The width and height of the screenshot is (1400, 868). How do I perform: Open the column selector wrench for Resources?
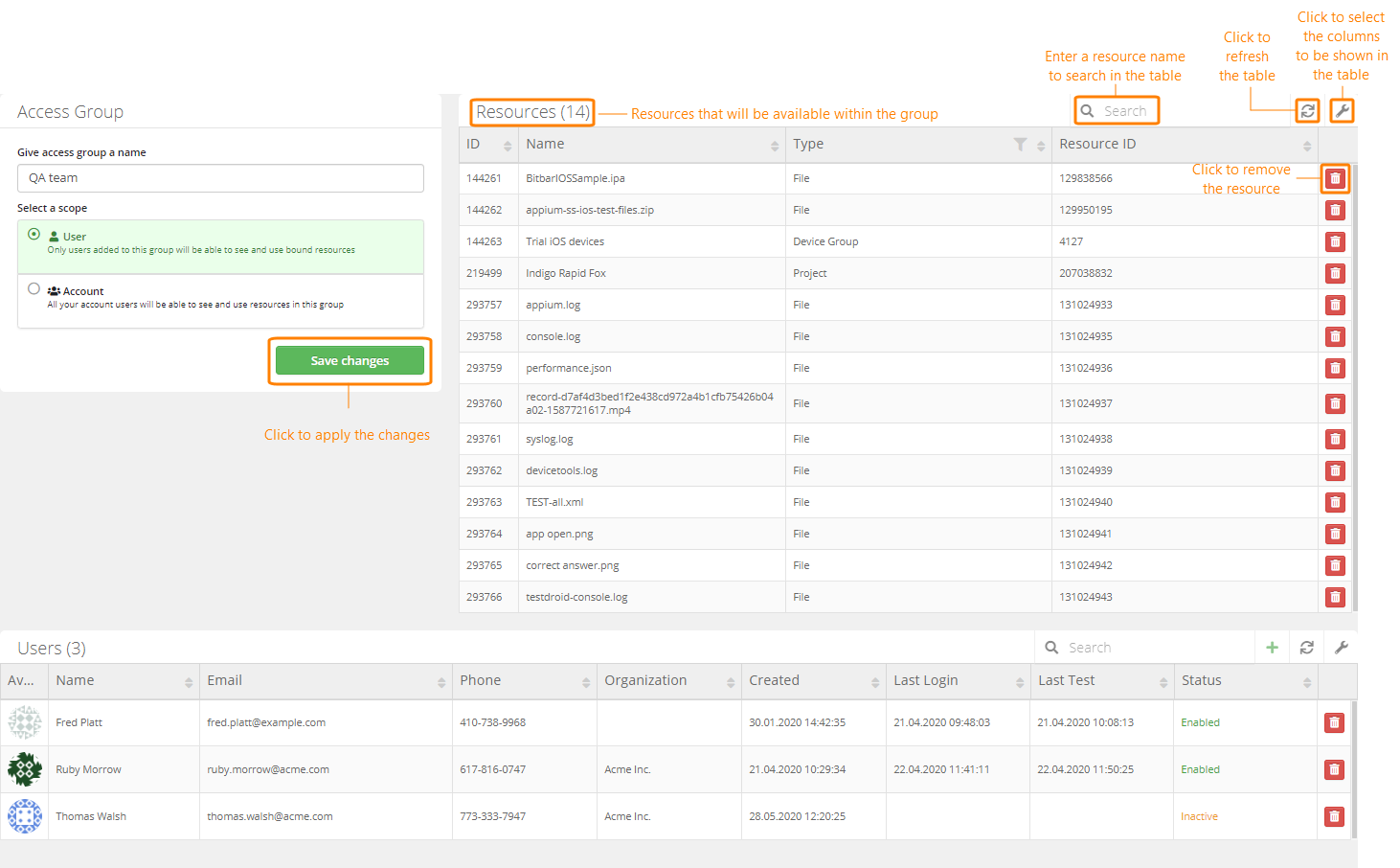point(1342,110)
